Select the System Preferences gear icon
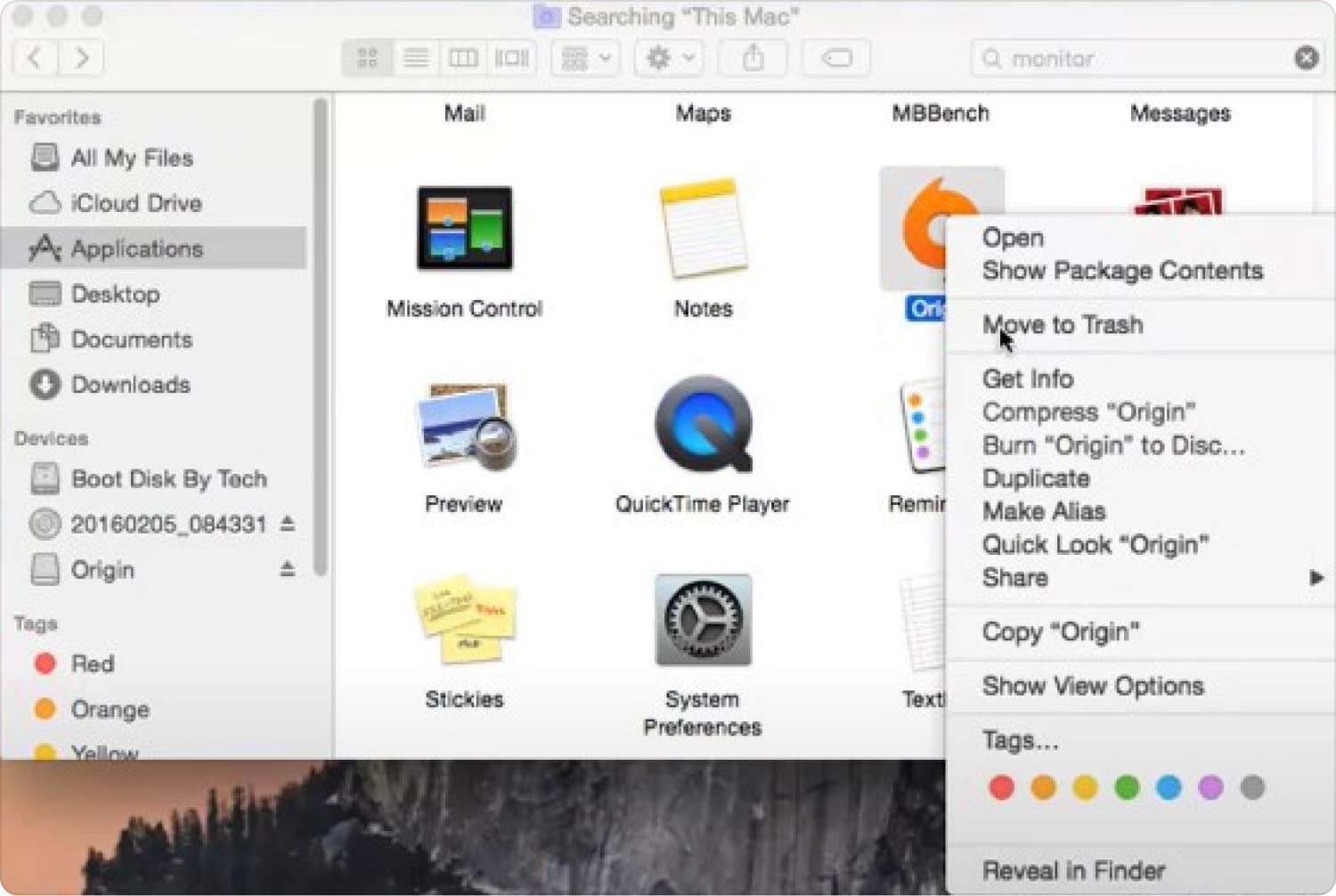The image size is (1336, 896). pyautogui.click(x=703, y=620)
